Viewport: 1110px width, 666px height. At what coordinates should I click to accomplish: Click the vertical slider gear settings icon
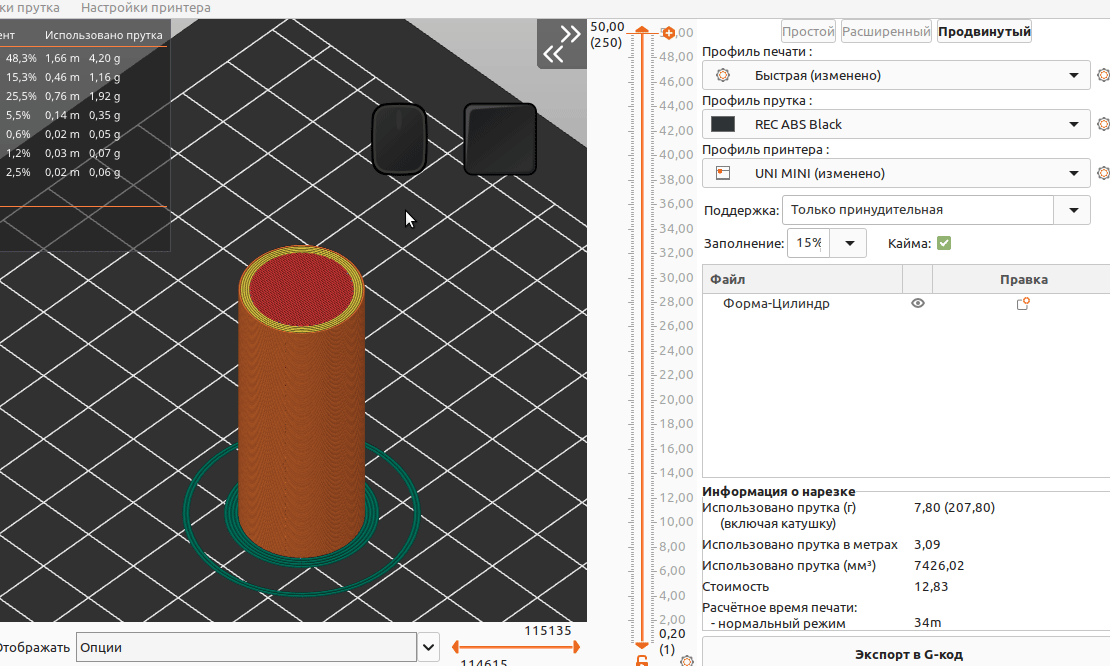pos(687,660)
